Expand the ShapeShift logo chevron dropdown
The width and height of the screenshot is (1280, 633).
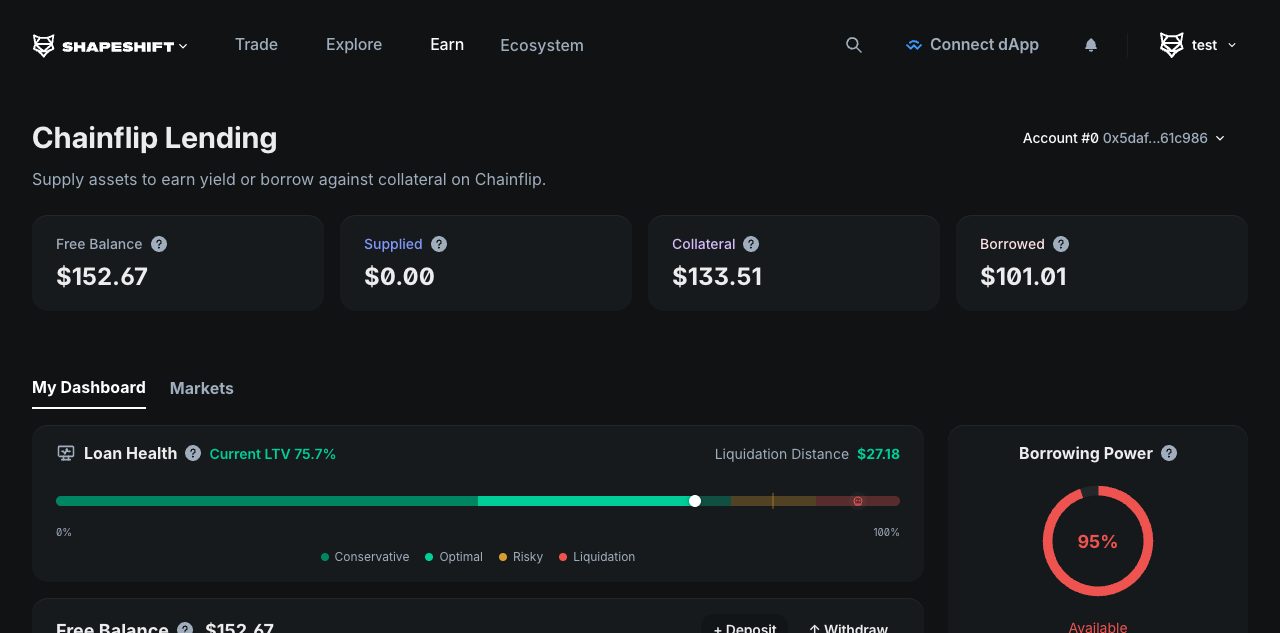click(x=183, y=45)
